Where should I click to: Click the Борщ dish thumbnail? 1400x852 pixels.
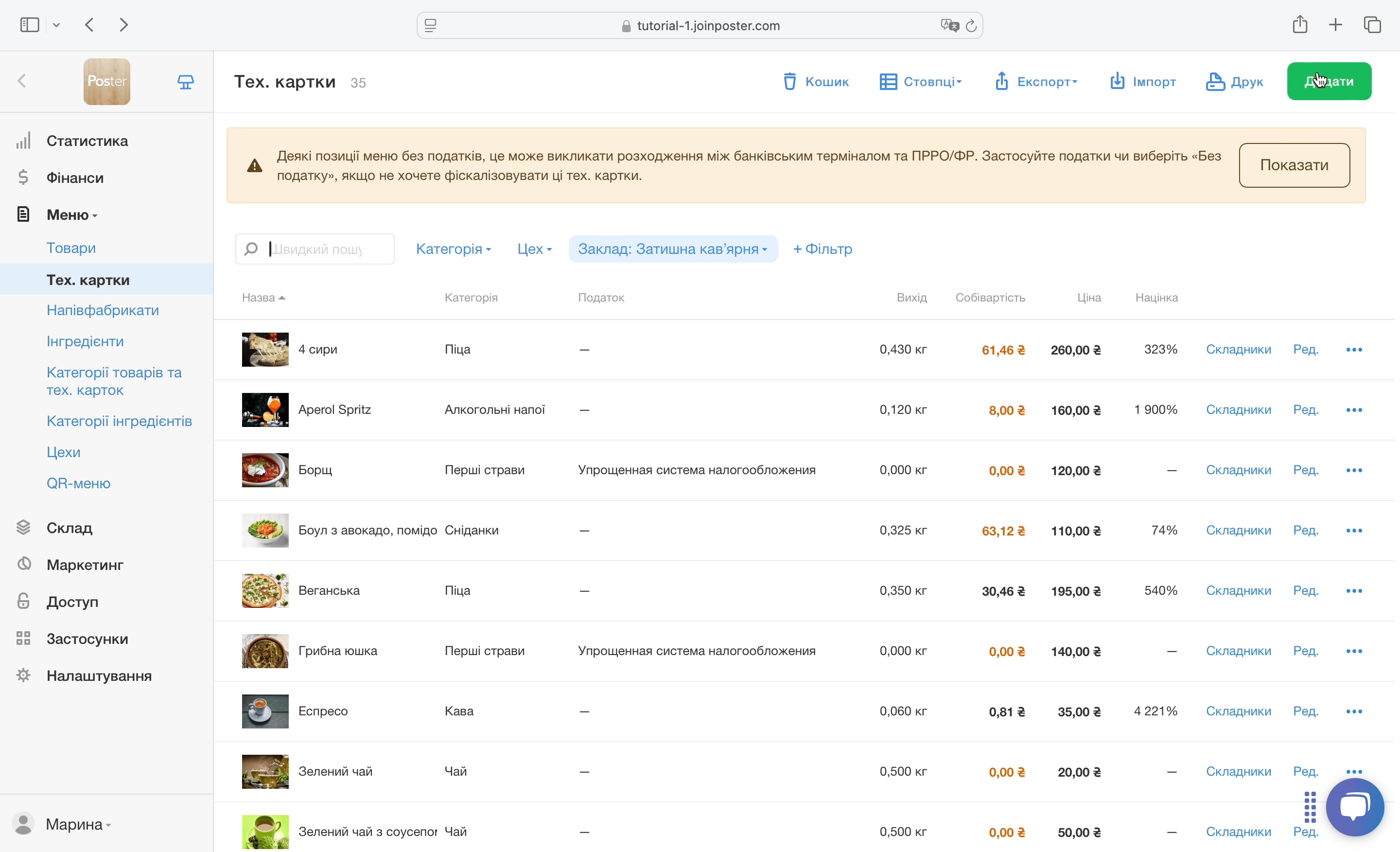(x=265, y=470)
